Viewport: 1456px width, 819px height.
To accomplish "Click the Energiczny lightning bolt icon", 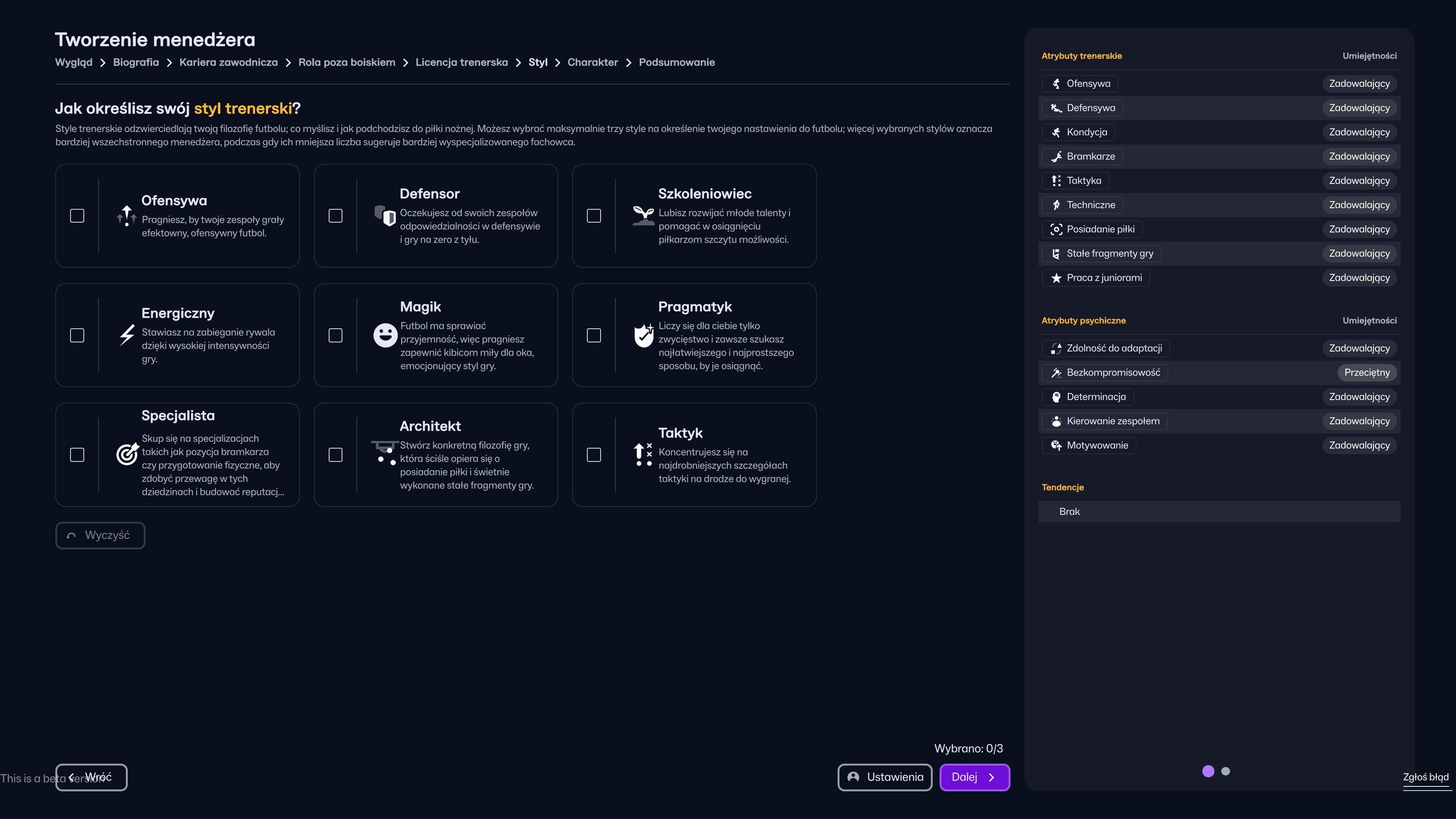I will (x=127, y=335).
